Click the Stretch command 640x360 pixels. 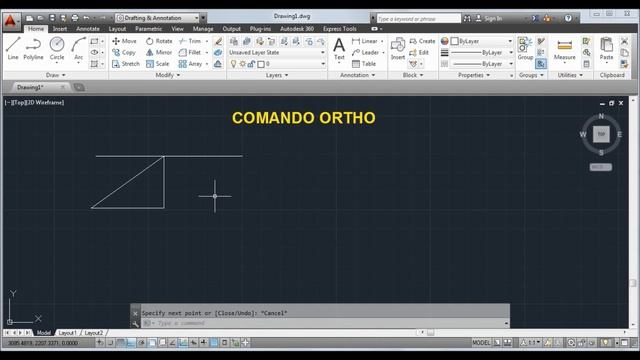(126, 64)
